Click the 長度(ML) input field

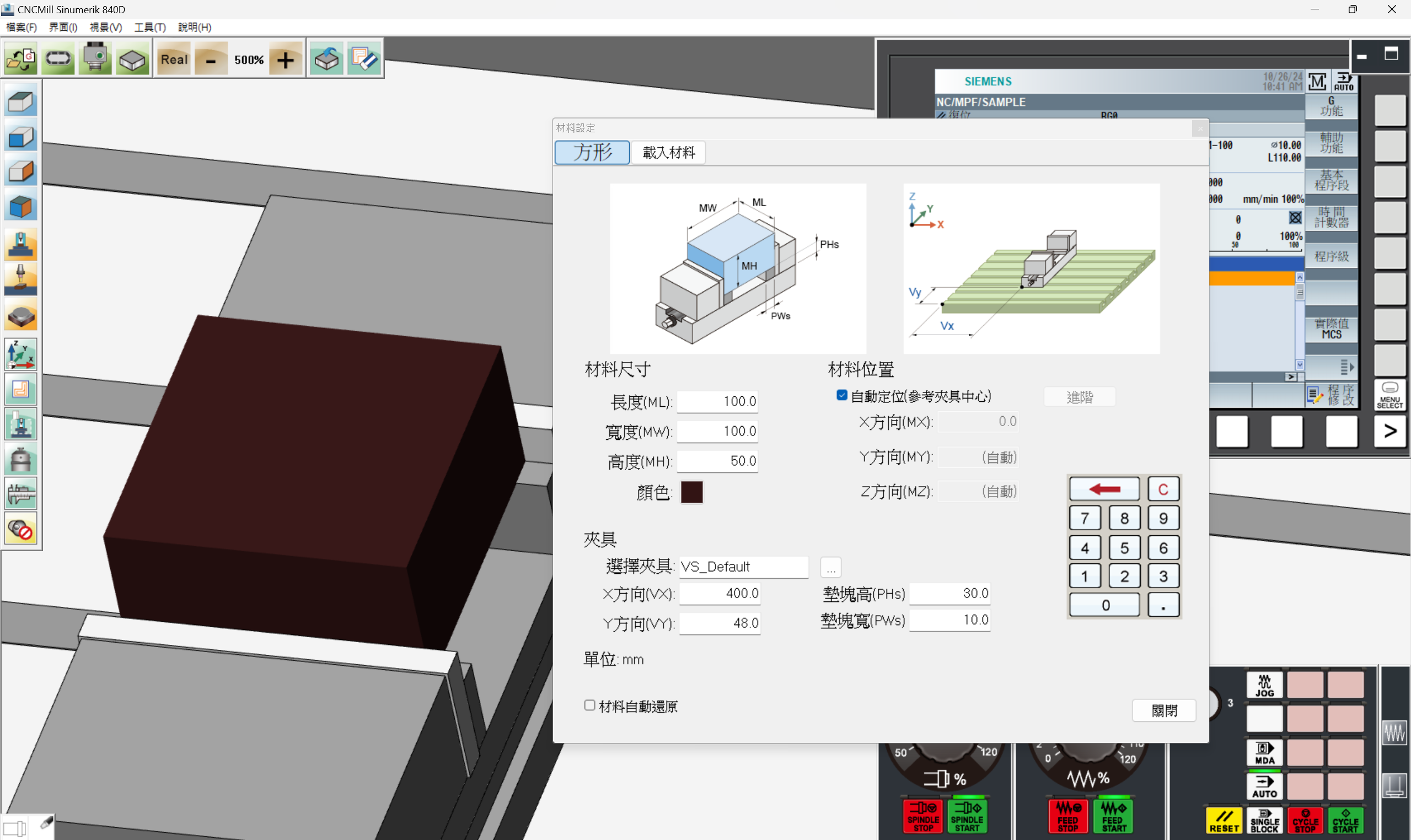point(717,401)
